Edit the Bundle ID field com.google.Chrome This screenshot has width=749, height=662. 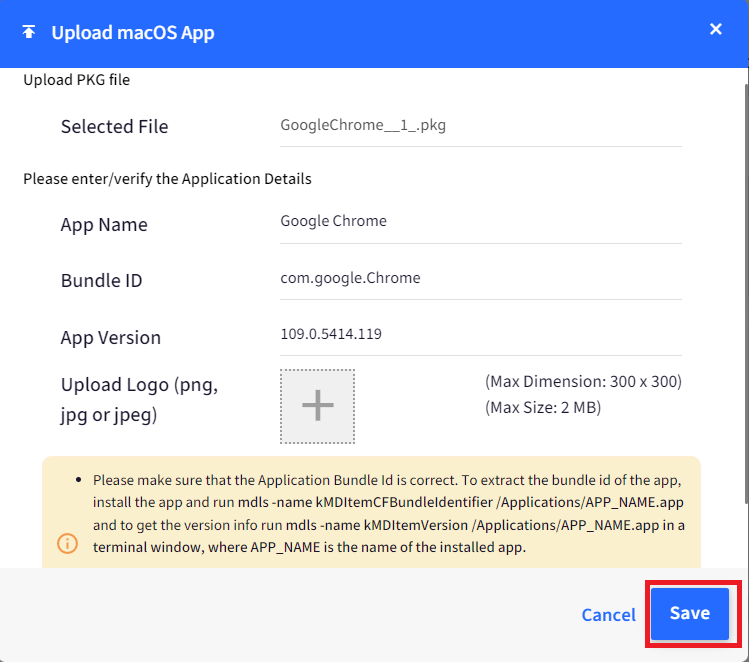(481, 278)
